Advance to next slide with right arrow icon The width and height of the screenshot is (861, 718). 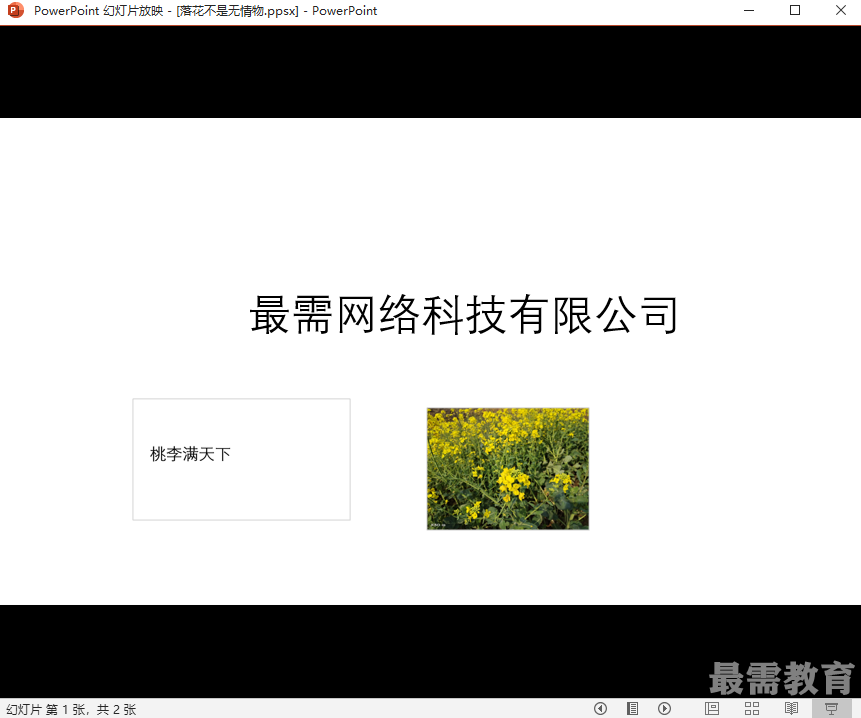pyautogui.click(x=664, y=709)
